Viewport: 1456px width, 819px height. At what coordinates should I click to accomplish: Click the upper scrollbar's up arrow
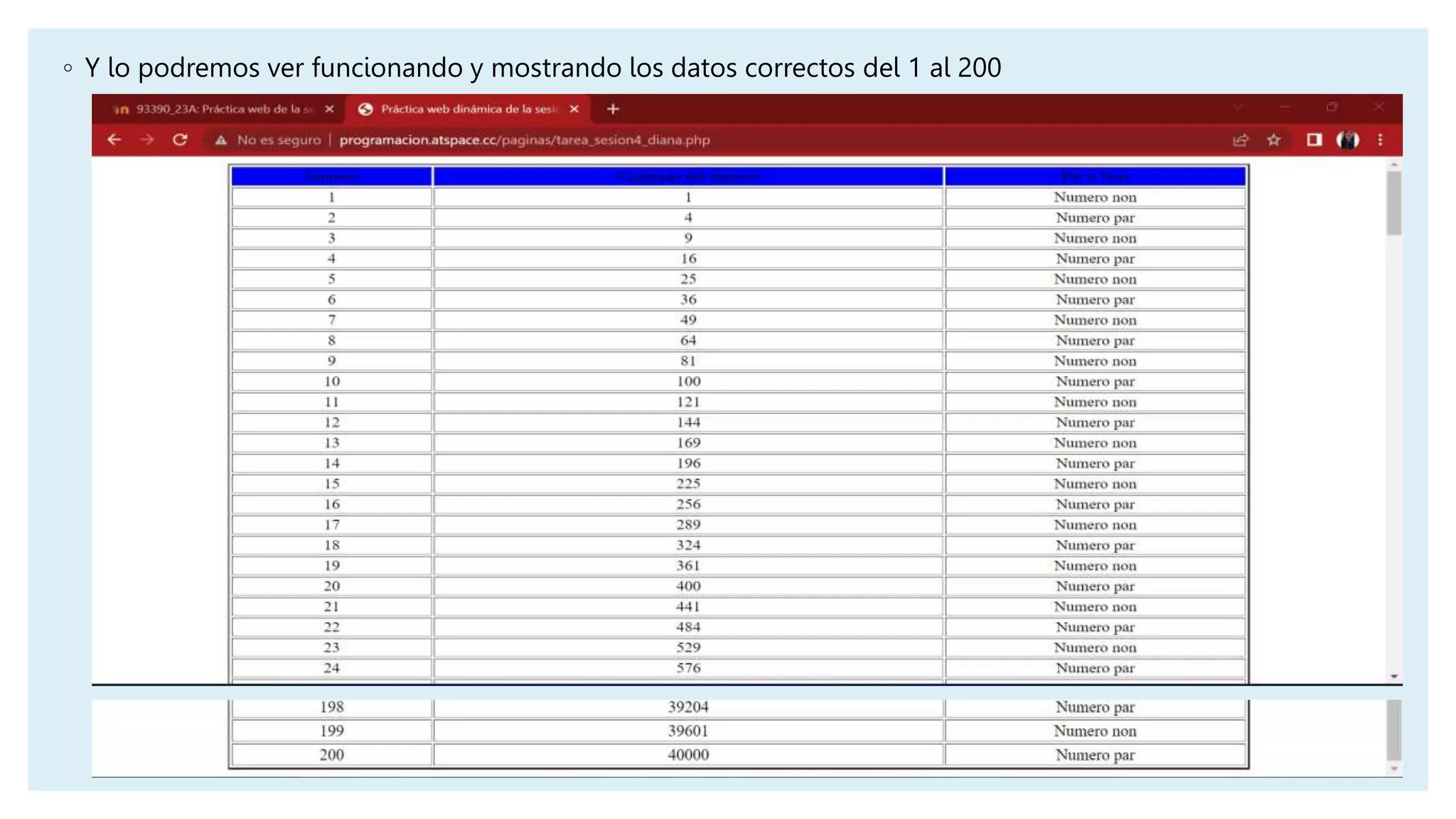(1394, 165)
